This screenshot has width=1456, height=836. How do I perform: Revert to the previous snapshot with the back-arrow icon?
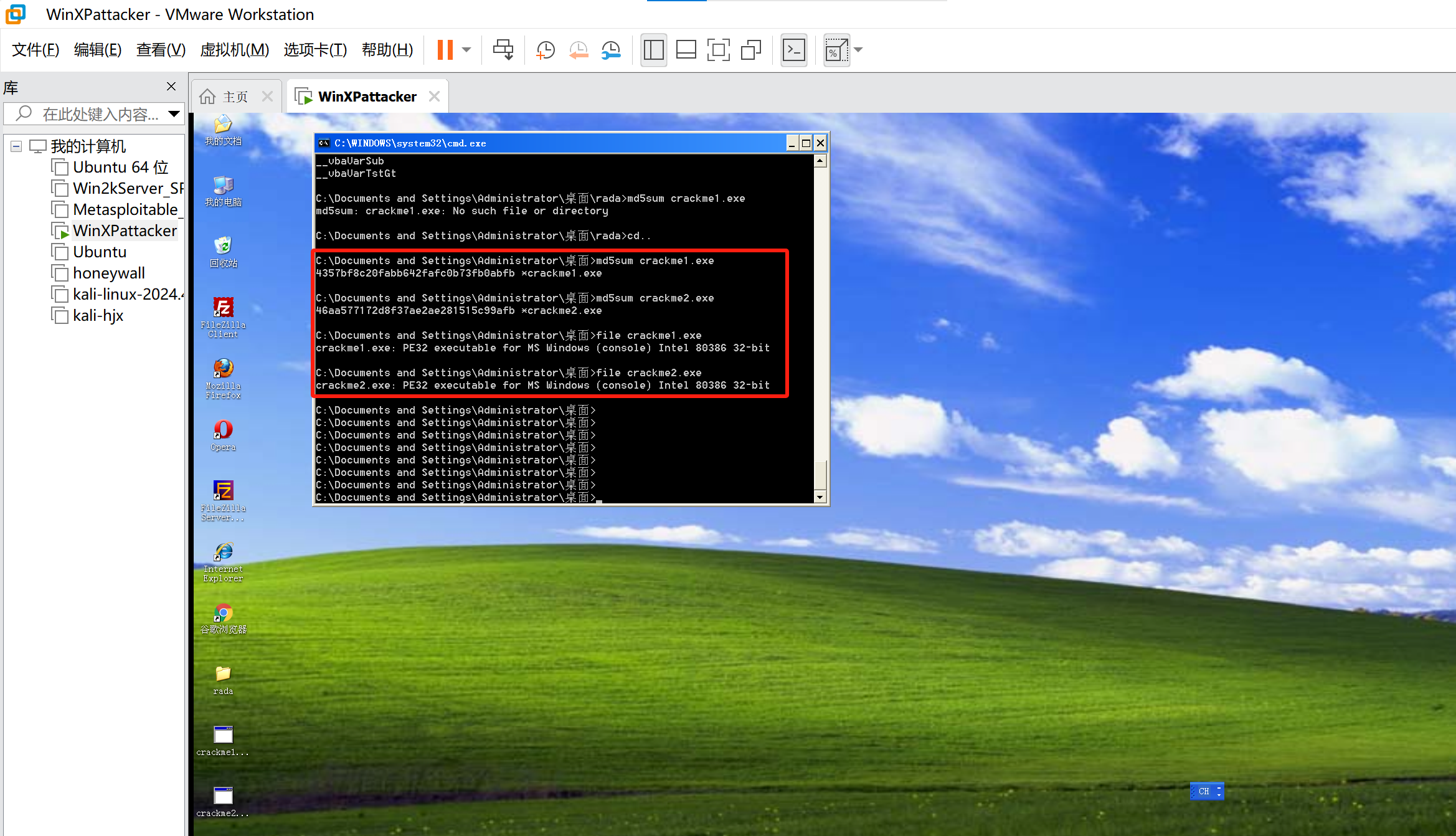click(x=579, y=50)
